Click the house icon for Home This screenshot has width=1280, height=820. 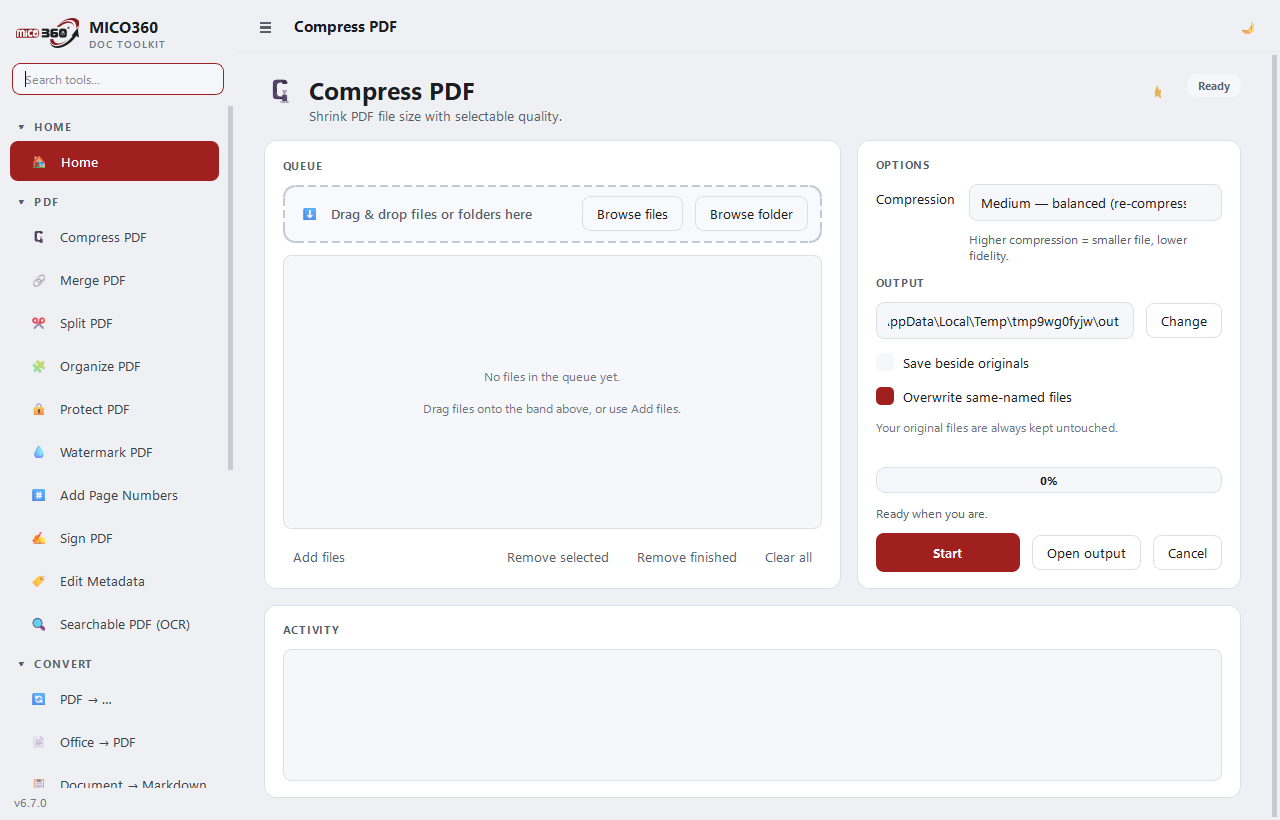[39, 162]
